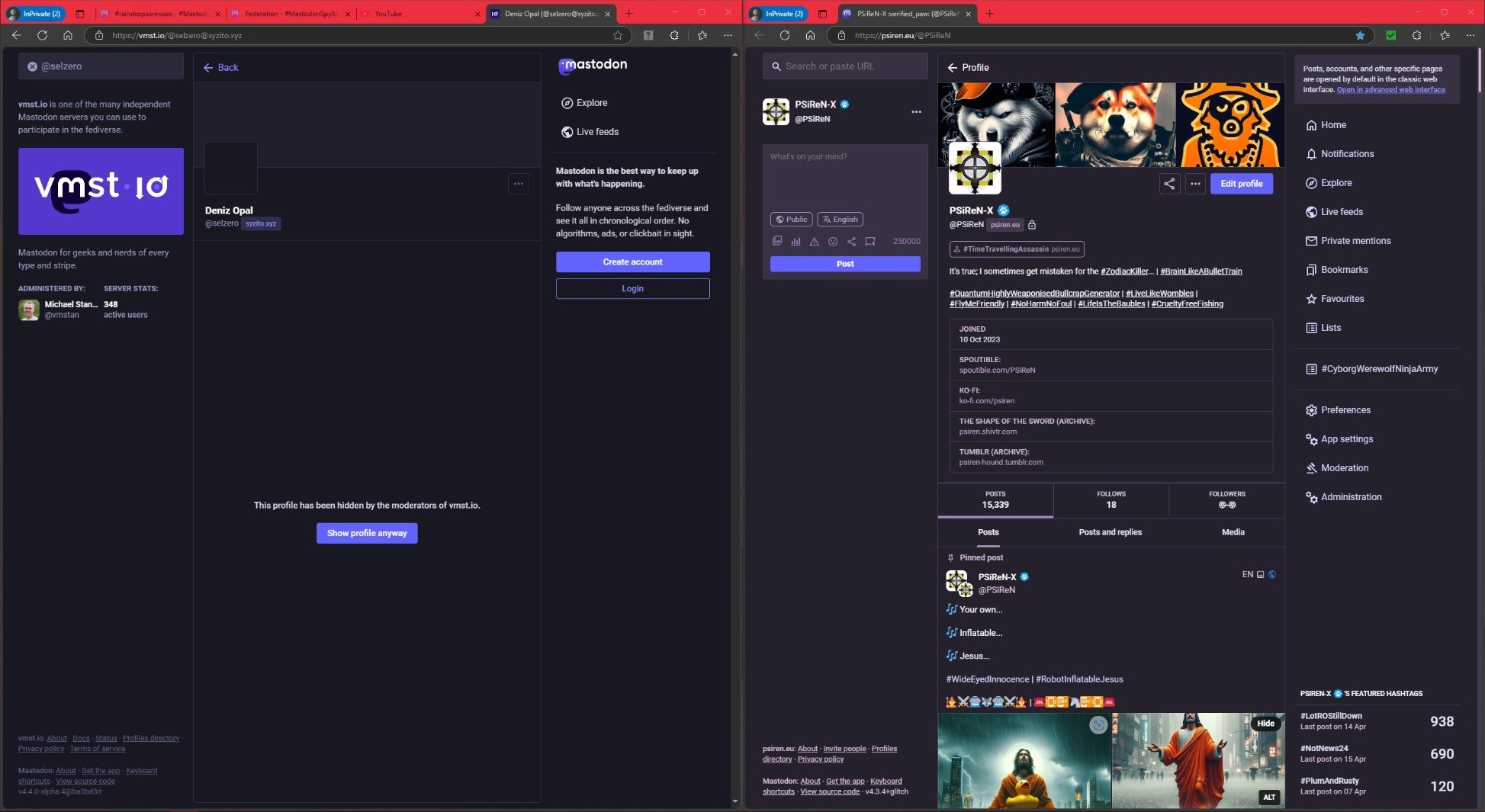Open the vmst.io Terms of service link
This screenshot has height=812, width=1485.
tap(98, 749)
